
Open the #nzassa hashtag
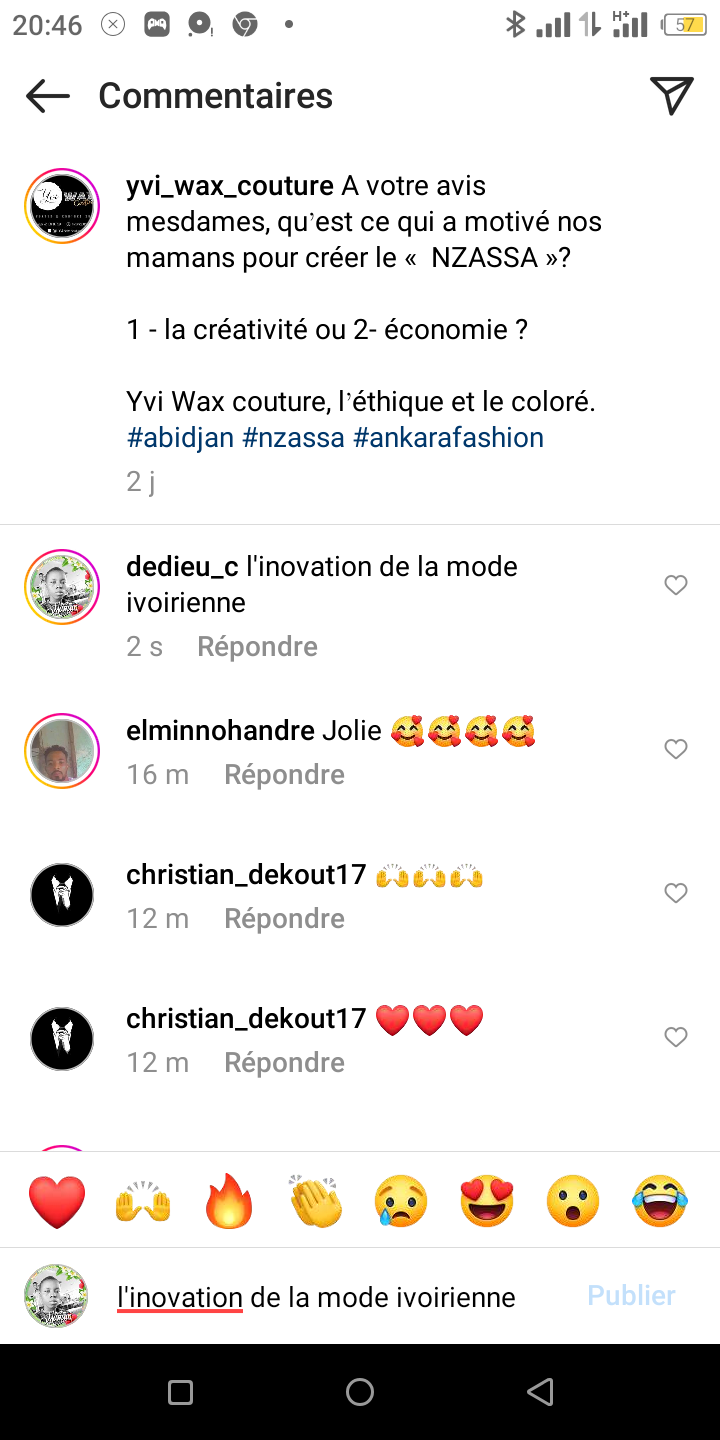[x=293, y=438]
